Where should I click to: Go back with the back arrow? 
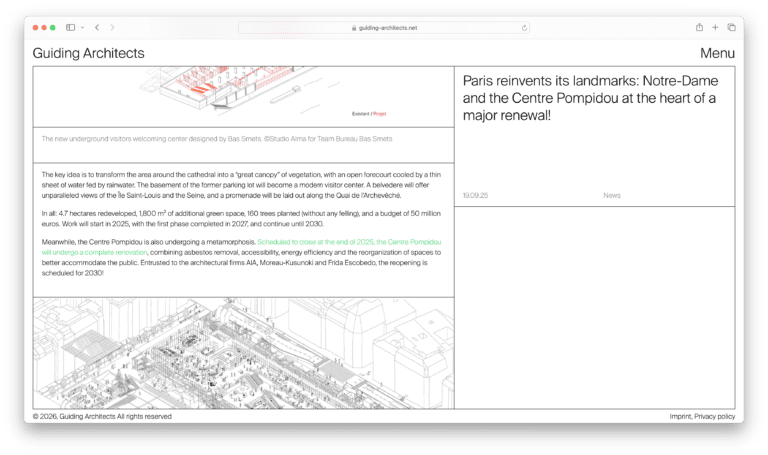coord(97,27)
